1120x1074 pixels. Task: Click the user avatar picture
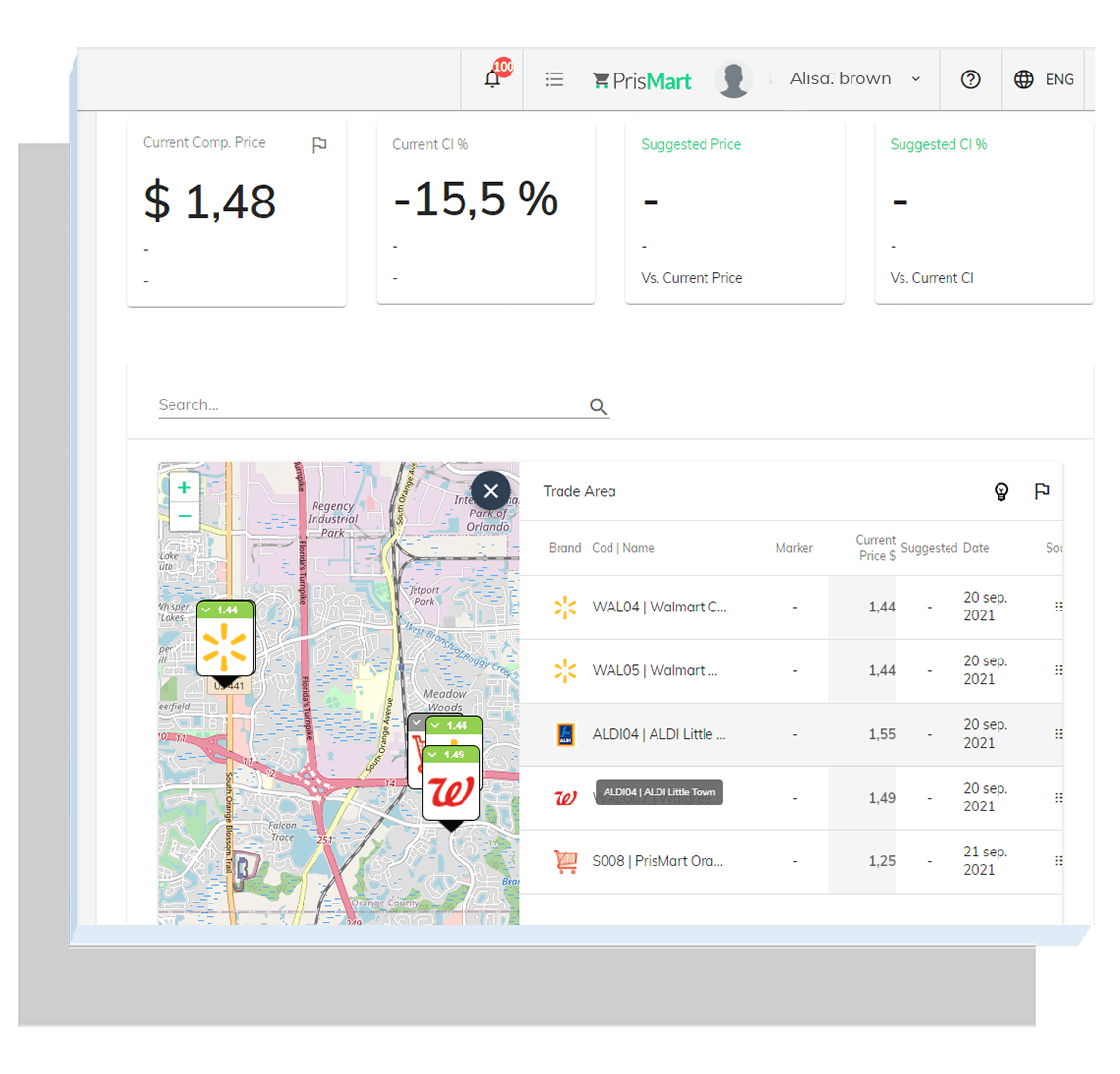coord(734,79)
